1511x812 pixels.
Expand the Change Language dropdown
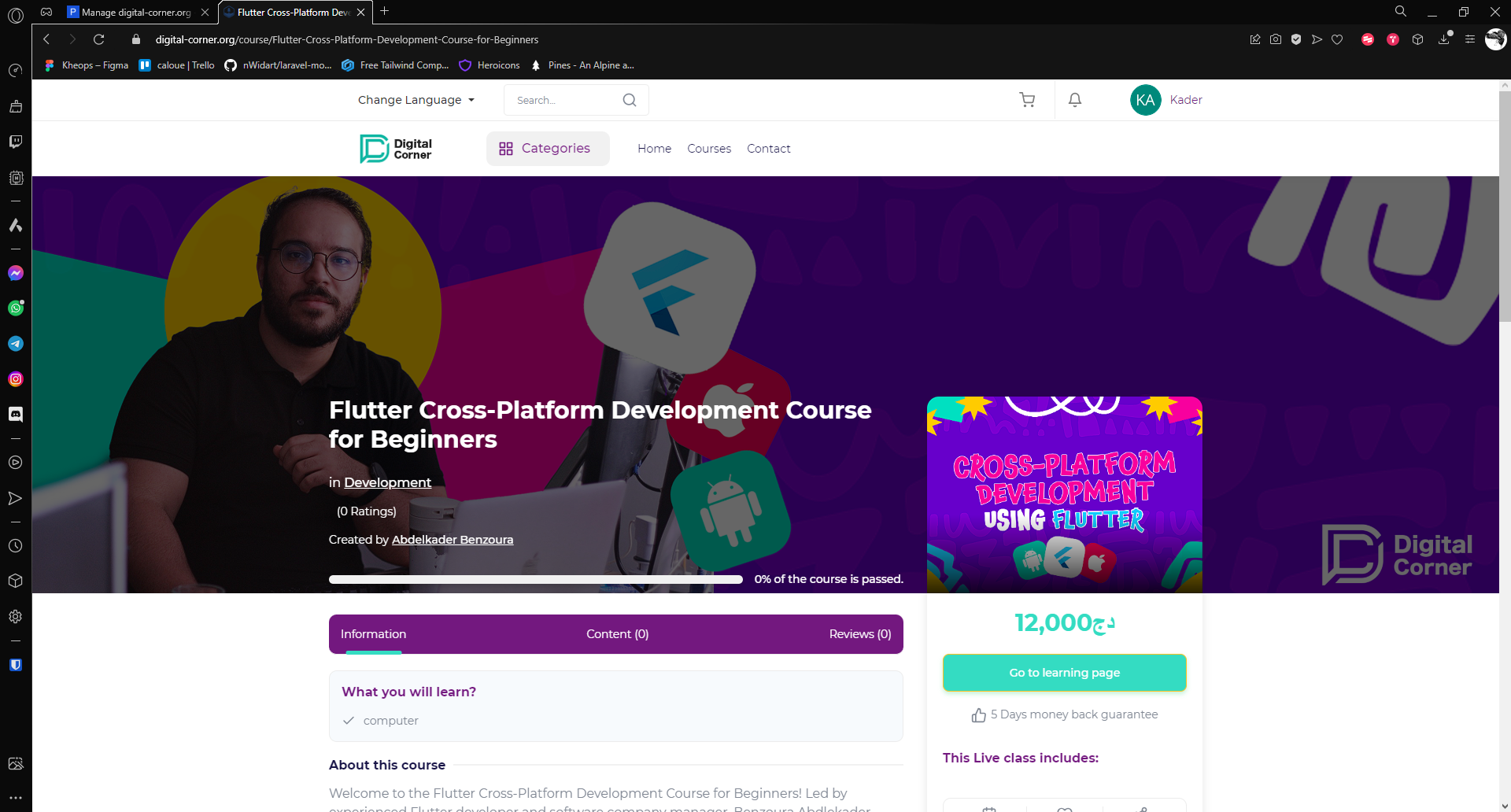coord(416,100)
